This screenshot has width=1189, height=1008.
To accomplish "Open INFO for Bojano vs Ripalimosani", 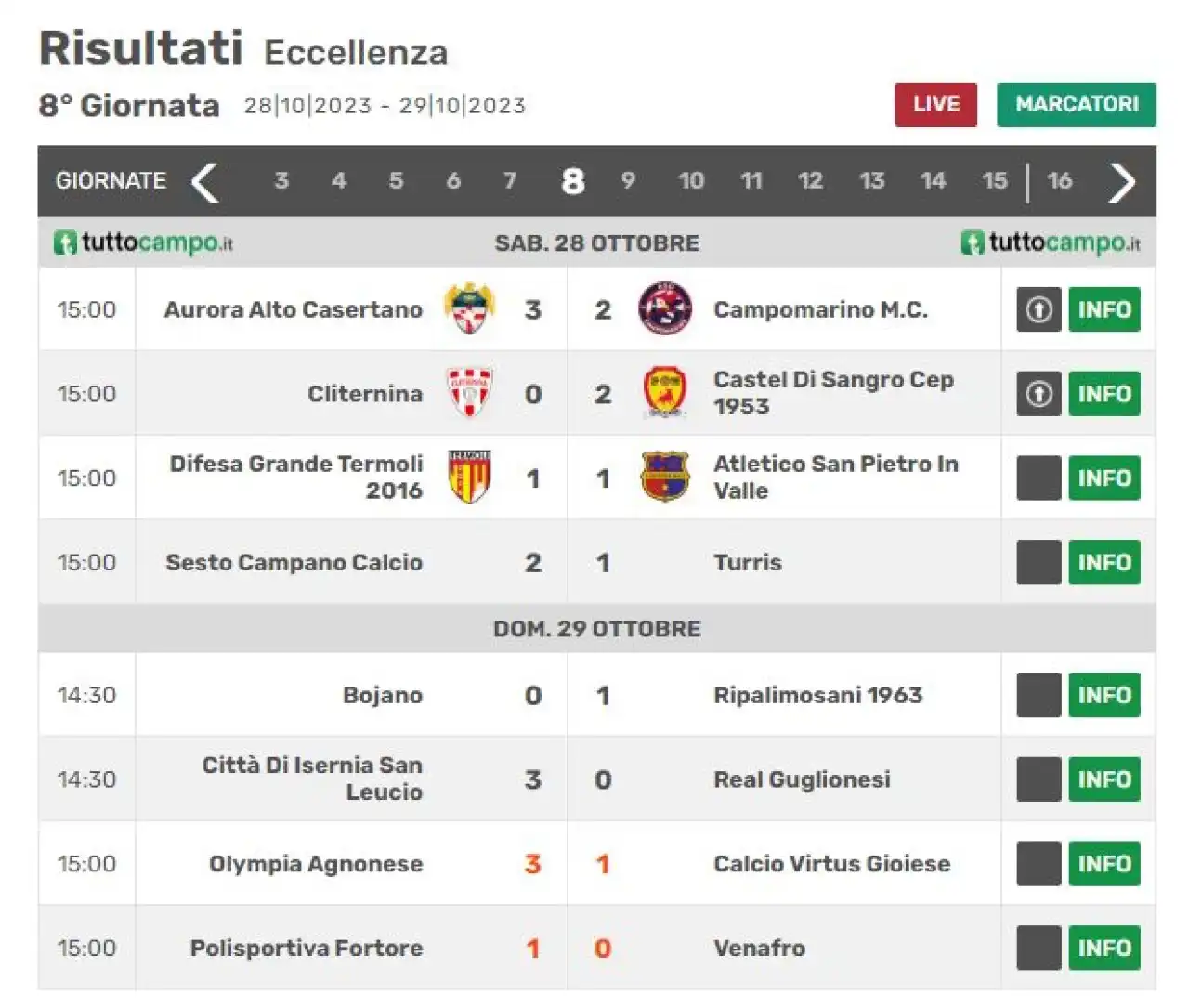I will pyautogui.click(x=1104, y=695).
